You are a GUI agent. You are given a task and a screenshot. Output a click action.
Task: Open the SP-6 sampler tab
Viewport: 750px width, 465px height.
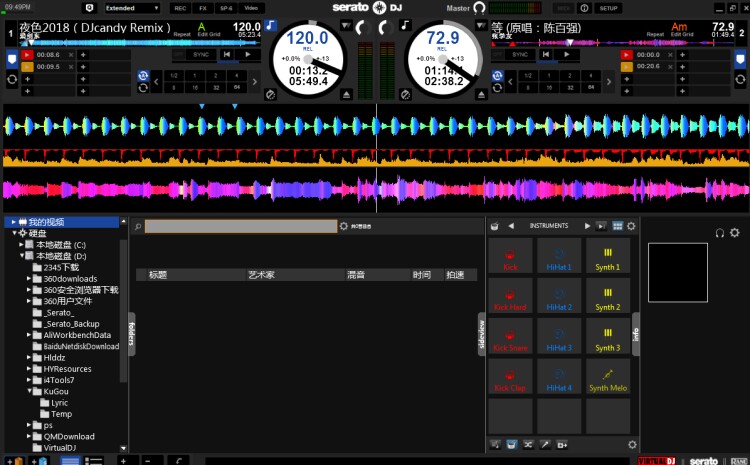[226, 8]
